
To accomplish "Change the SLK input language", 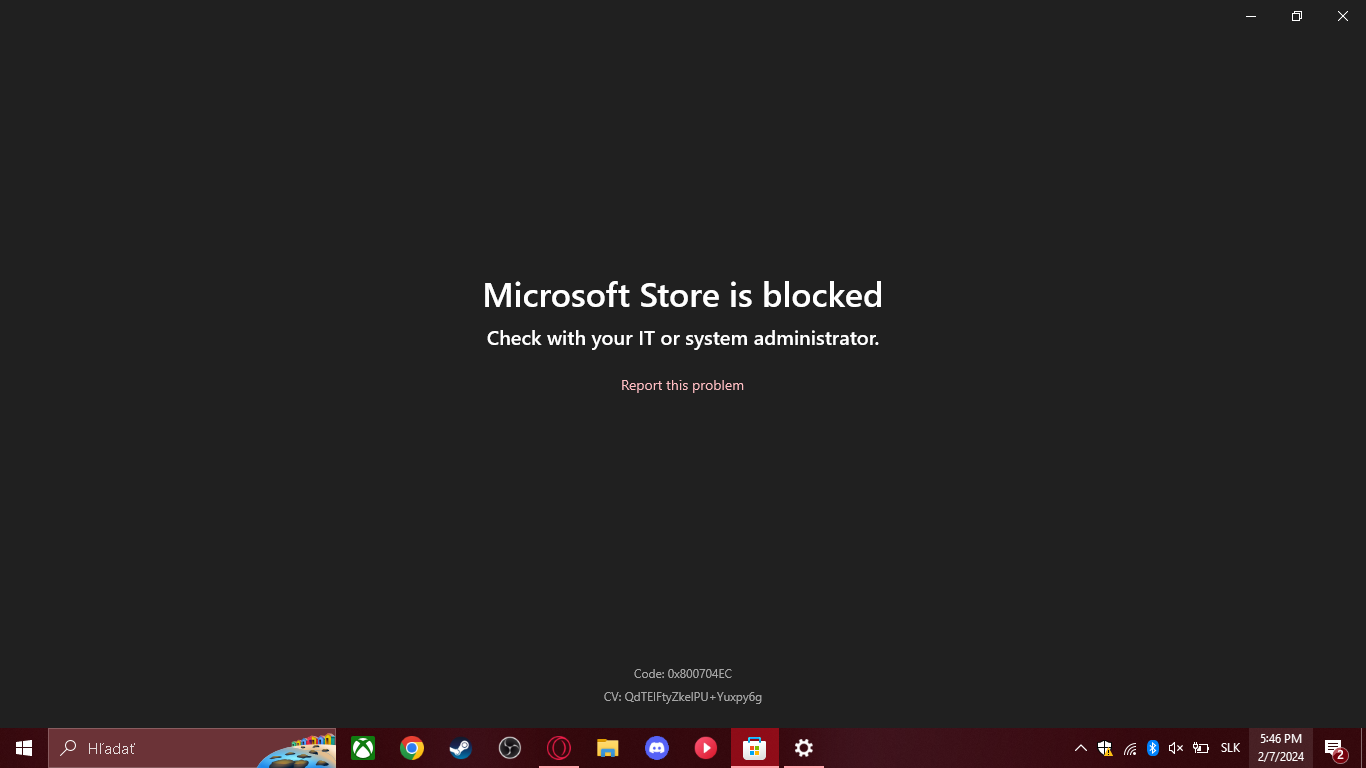I will pos(1230,748).
